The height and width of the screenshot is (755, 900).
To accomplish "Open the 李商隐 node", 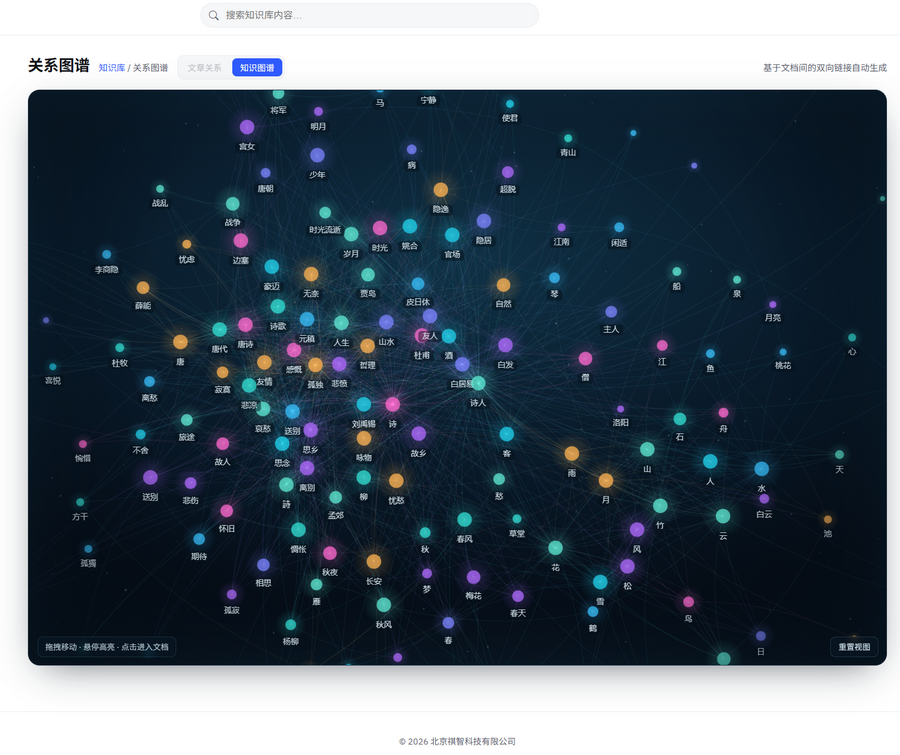I will click(x=107, y=254).
